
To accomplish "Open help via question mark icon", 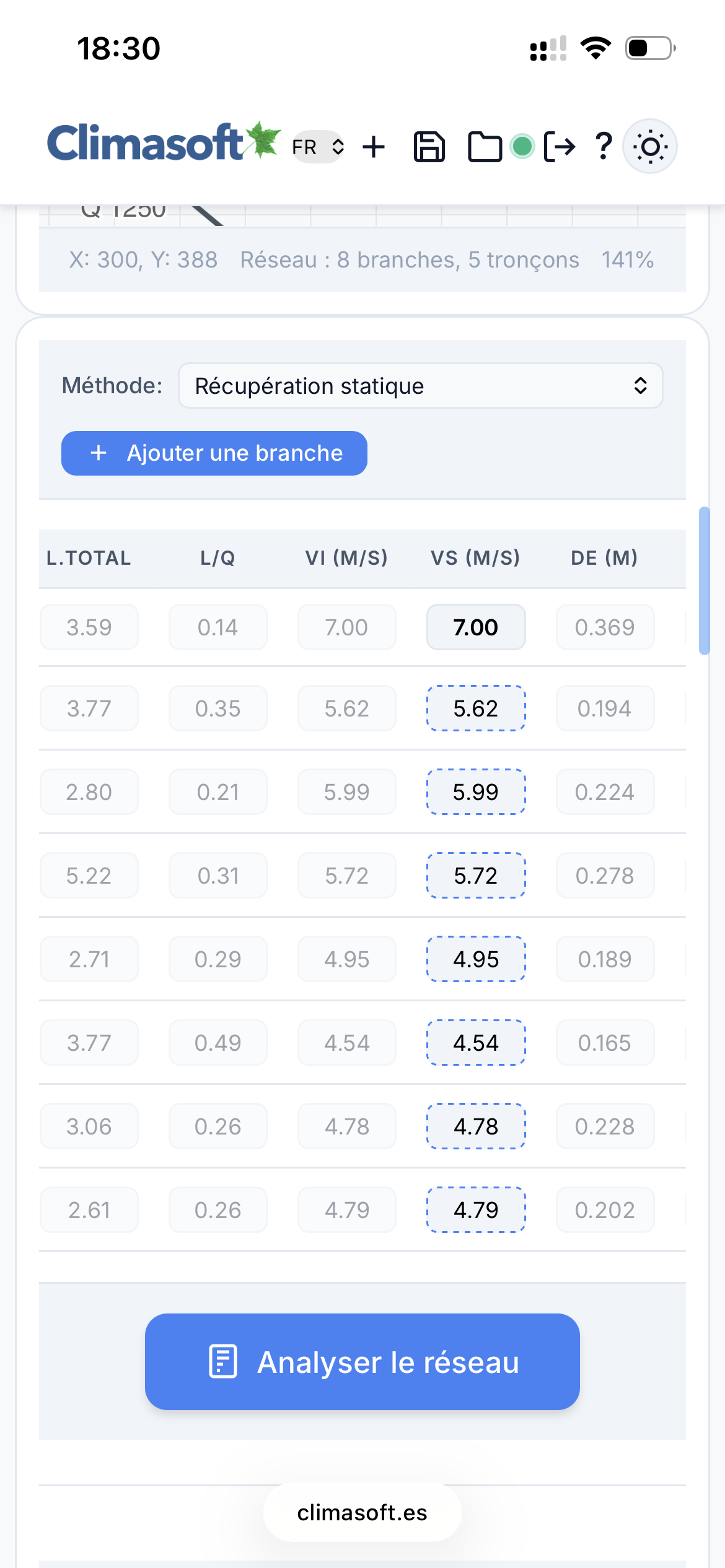I will coord(603,147).
